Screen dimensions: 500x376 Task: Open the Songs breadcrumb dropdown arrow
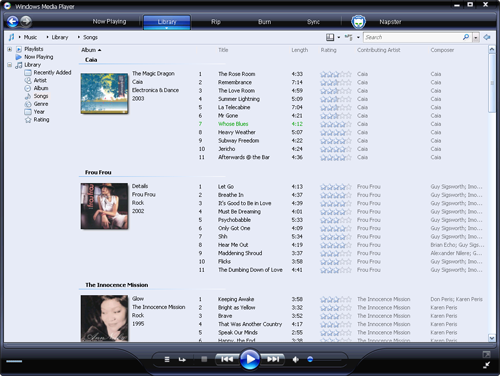tap(79, 37)
